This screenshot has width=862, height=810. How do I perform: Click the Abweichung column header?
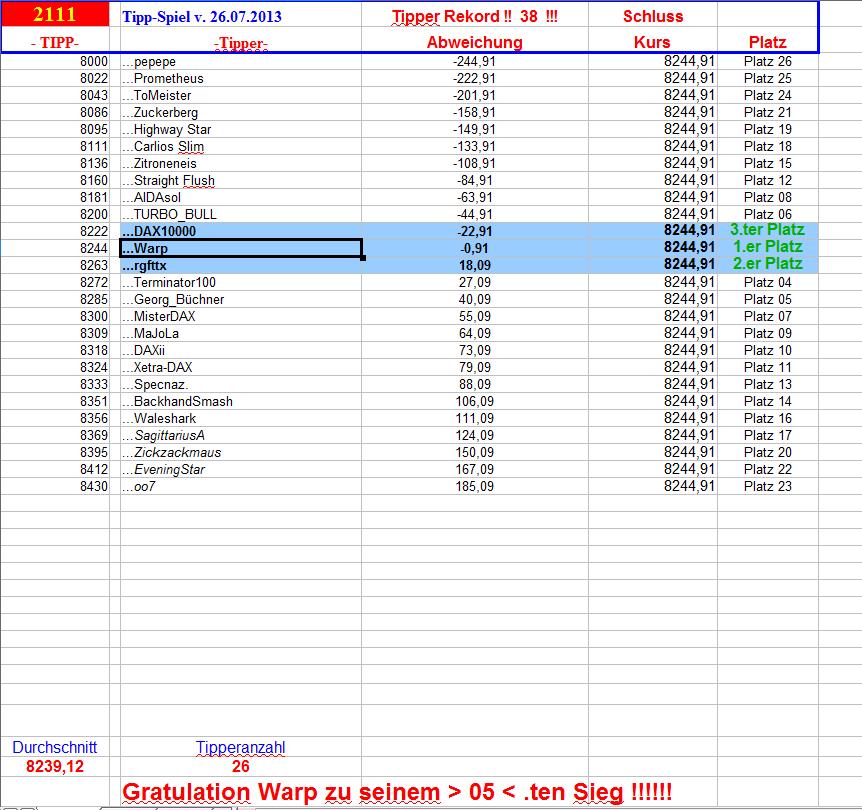click(x=475, y=42)
